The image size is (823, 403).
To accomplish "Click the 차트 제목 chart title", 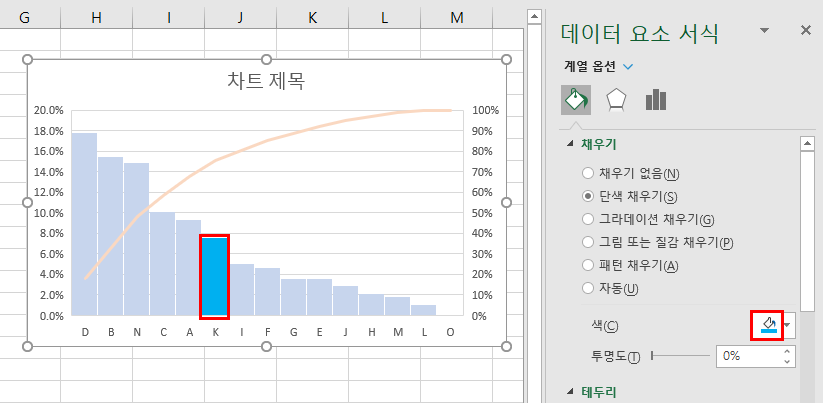I will (x=266, y=81).
